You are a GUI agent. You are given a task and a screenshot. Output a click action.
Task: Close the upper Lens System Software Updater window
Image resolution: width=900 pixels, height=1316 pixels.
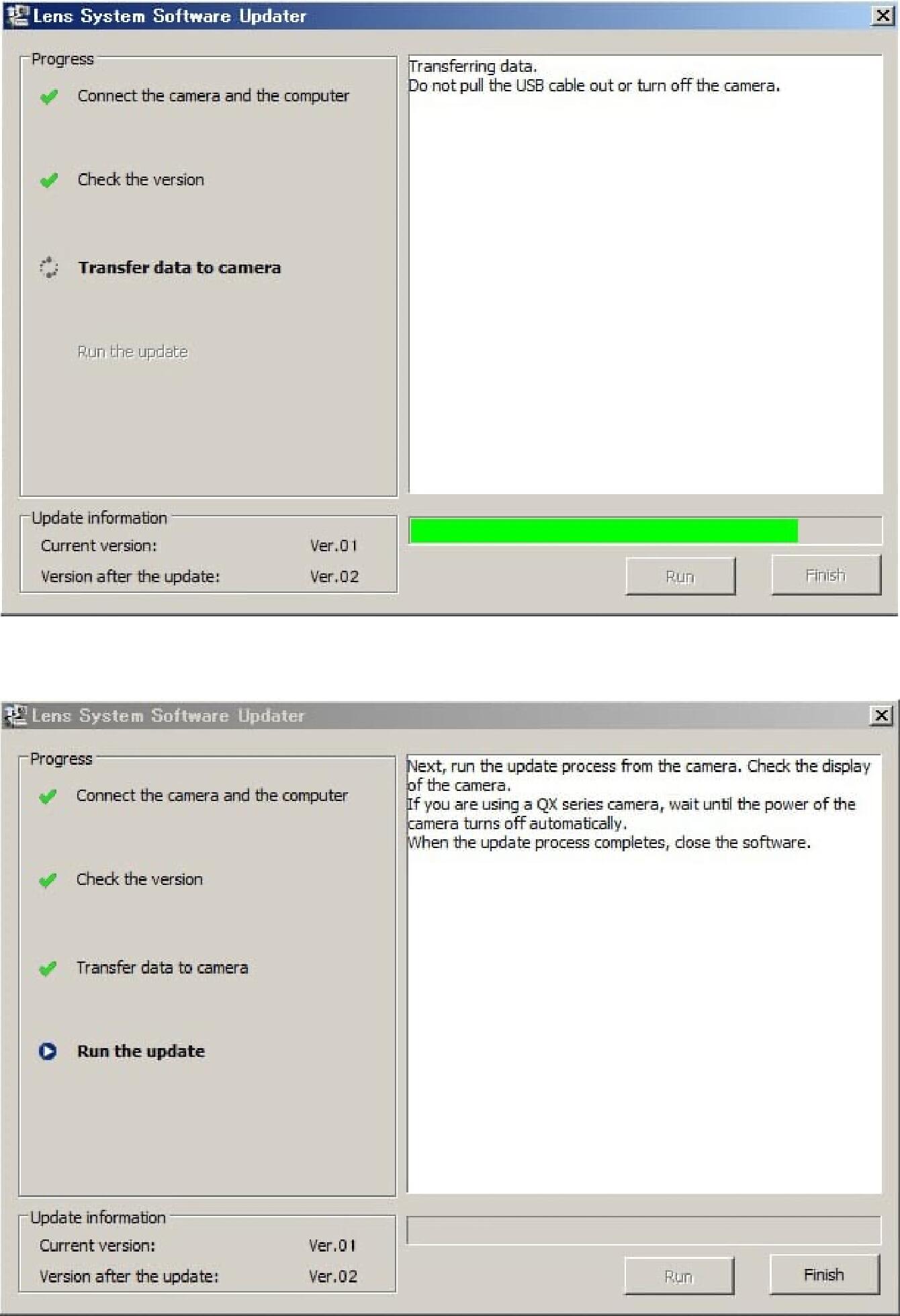[x=883, y=15]
